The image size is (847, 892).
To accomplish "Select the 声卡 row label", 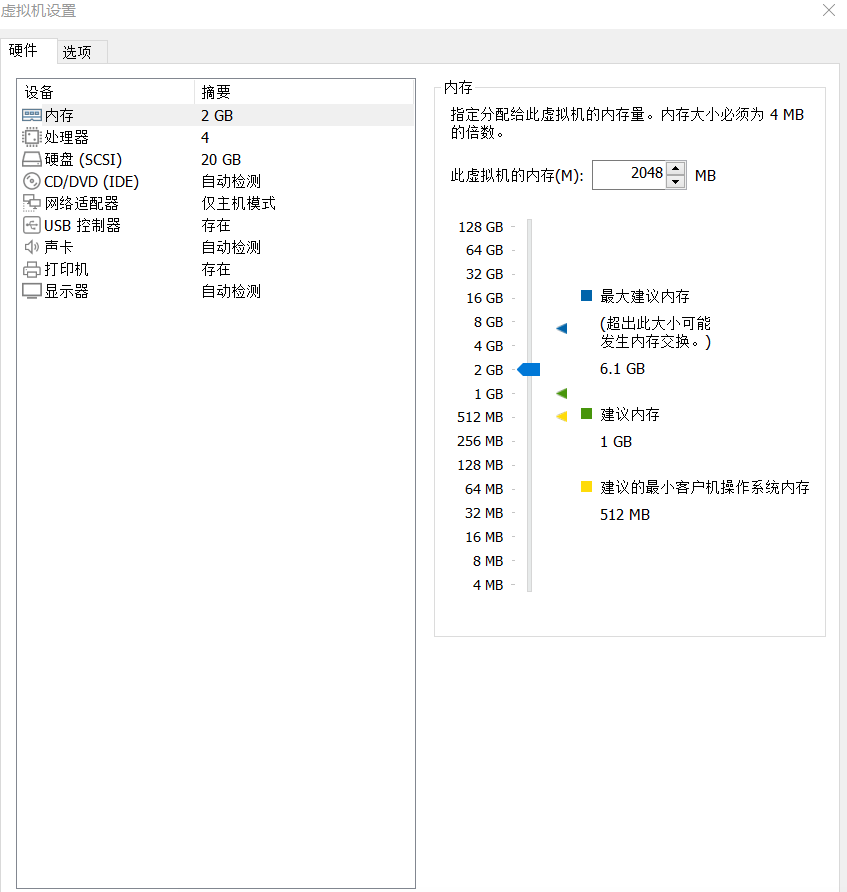I will 59,247.
